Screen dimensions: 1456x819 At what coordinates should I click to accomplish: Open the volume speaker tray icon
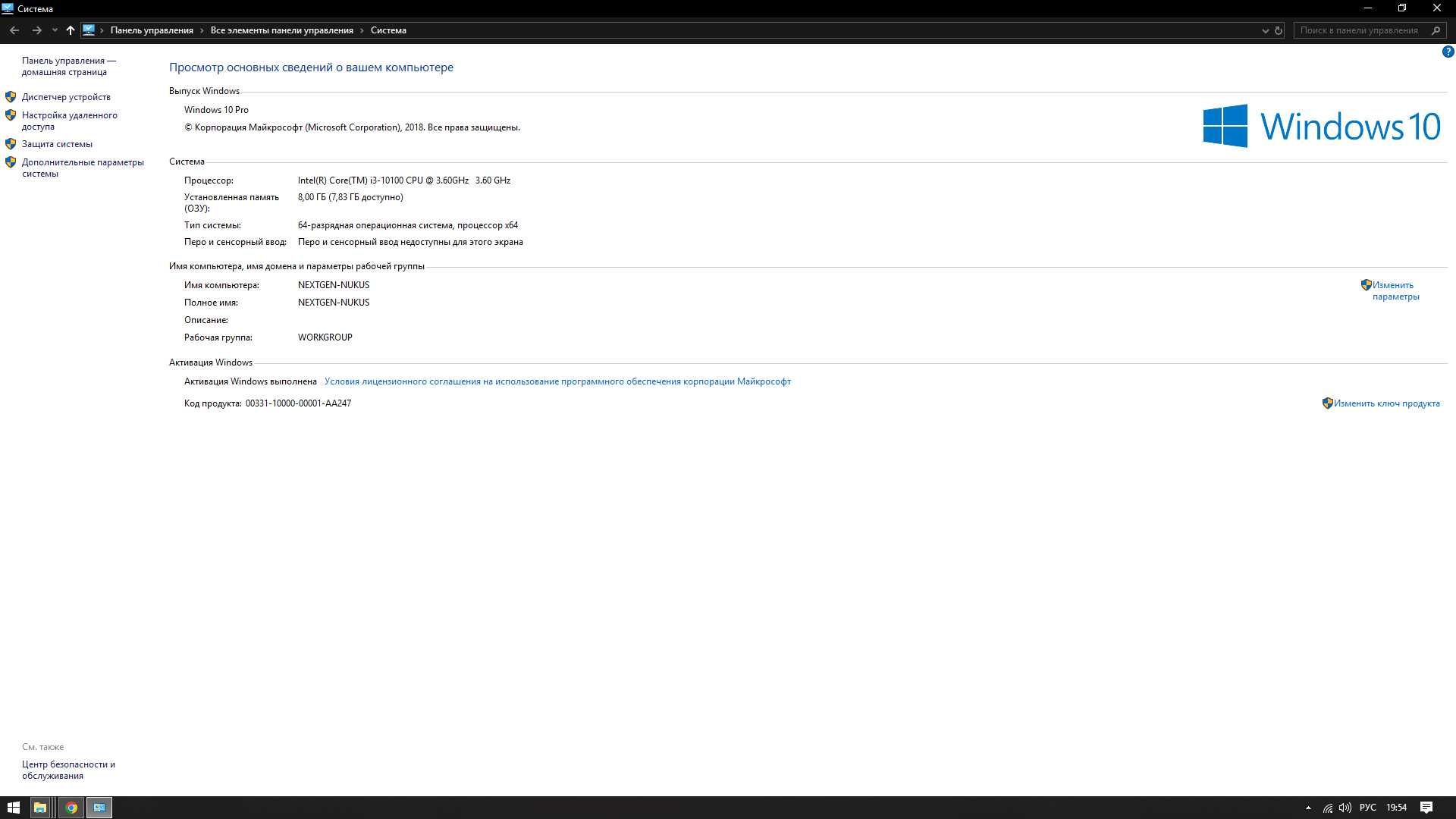[1345, 808]
